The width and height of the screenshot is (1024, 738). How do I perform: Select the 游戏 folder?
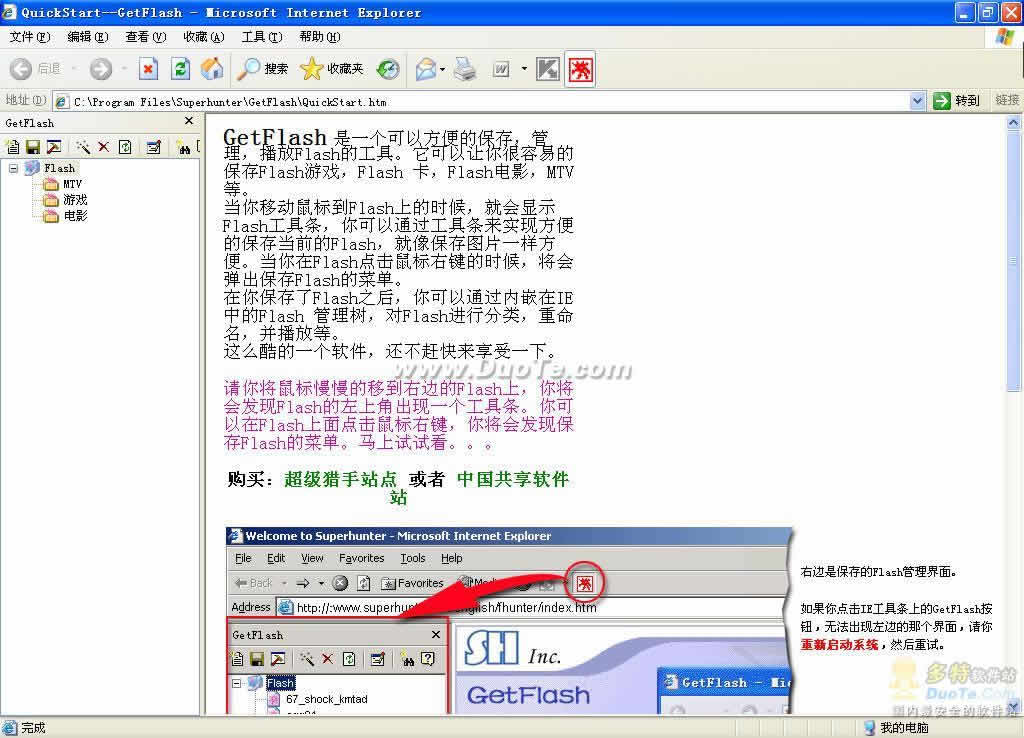(75, 200)
